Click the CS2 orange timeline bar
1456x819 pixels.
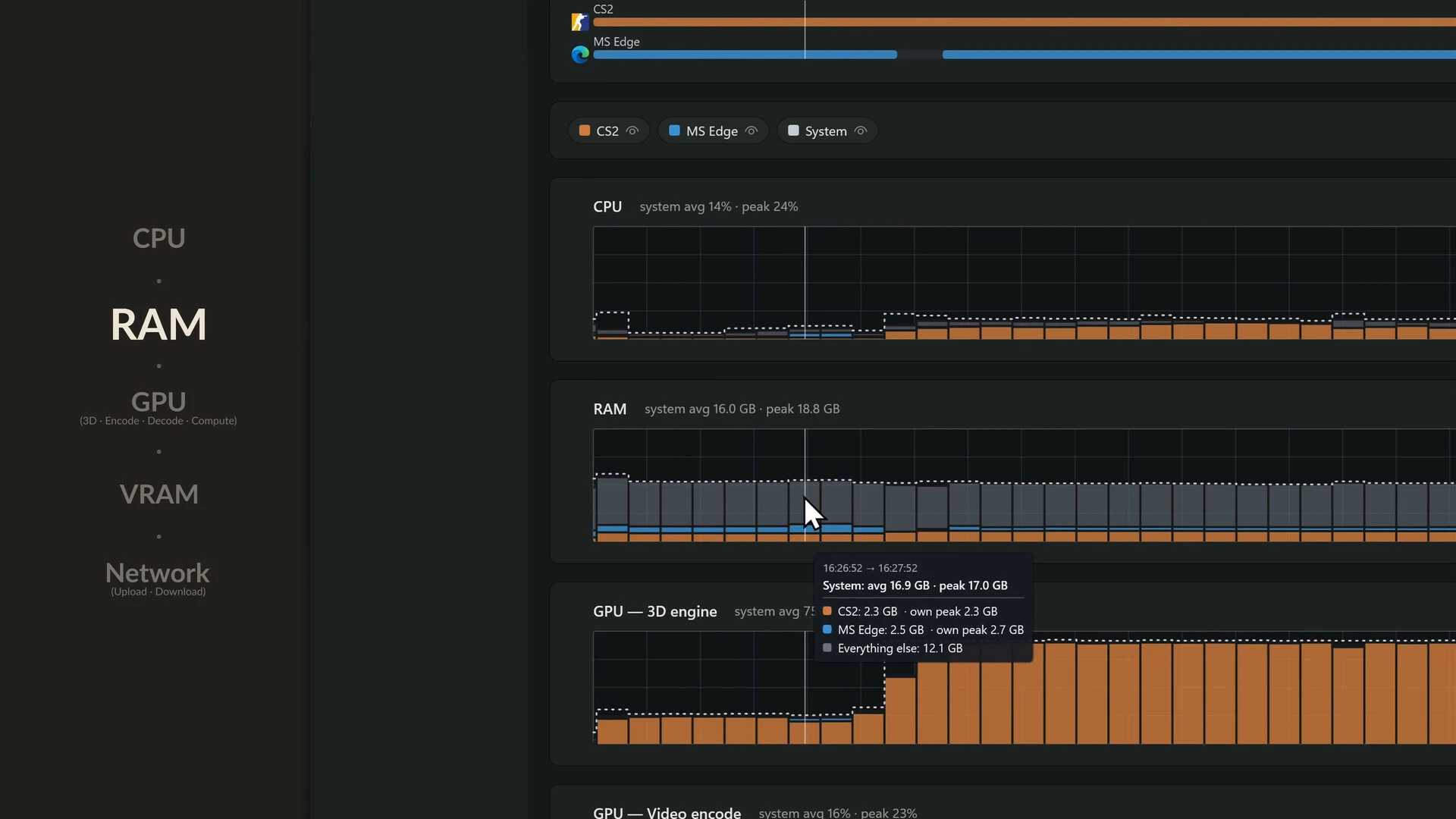1025,23
